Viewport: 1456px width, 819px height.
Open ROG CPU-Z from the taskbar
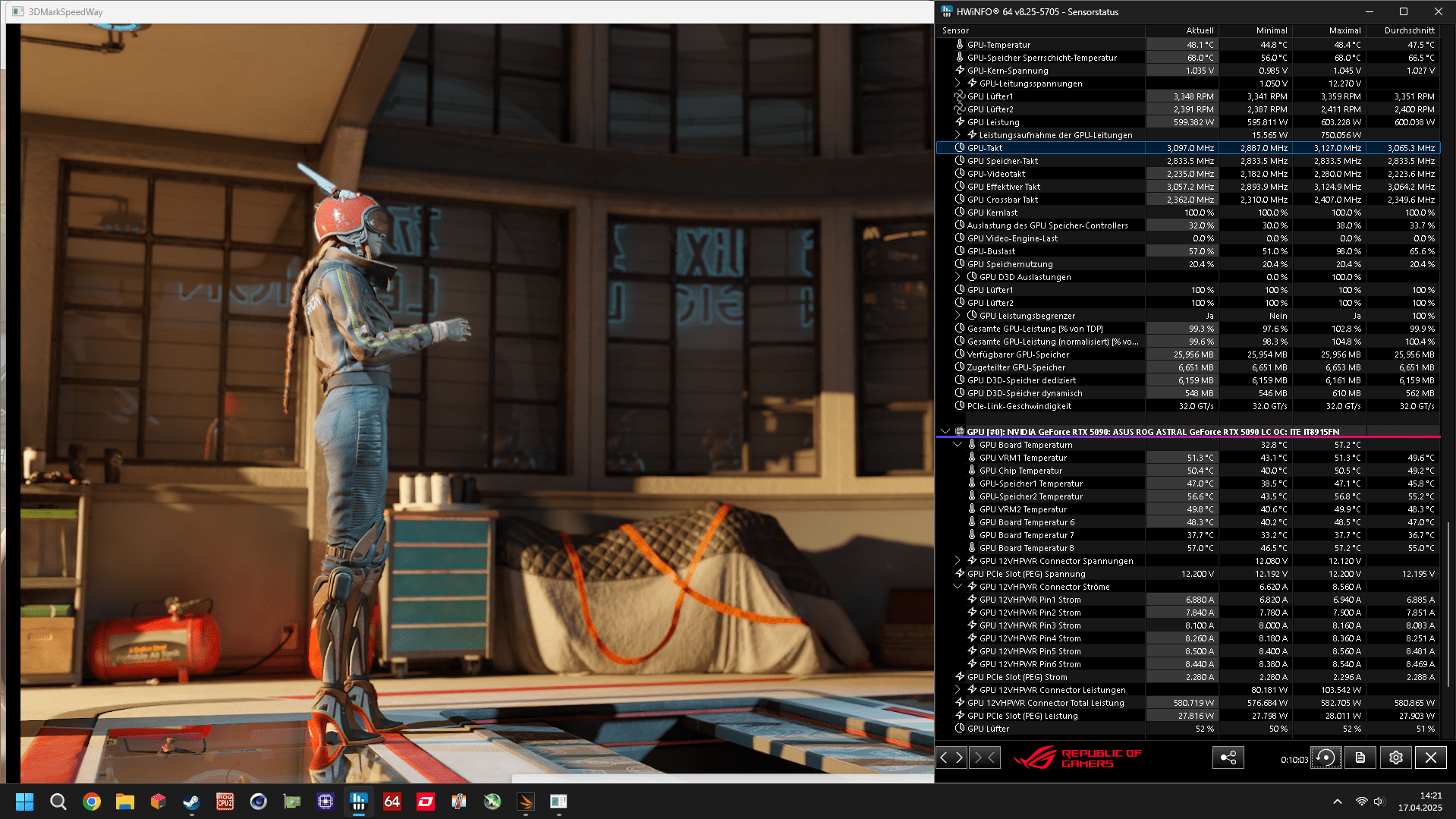pyautogui.click(x=225, y=802)
